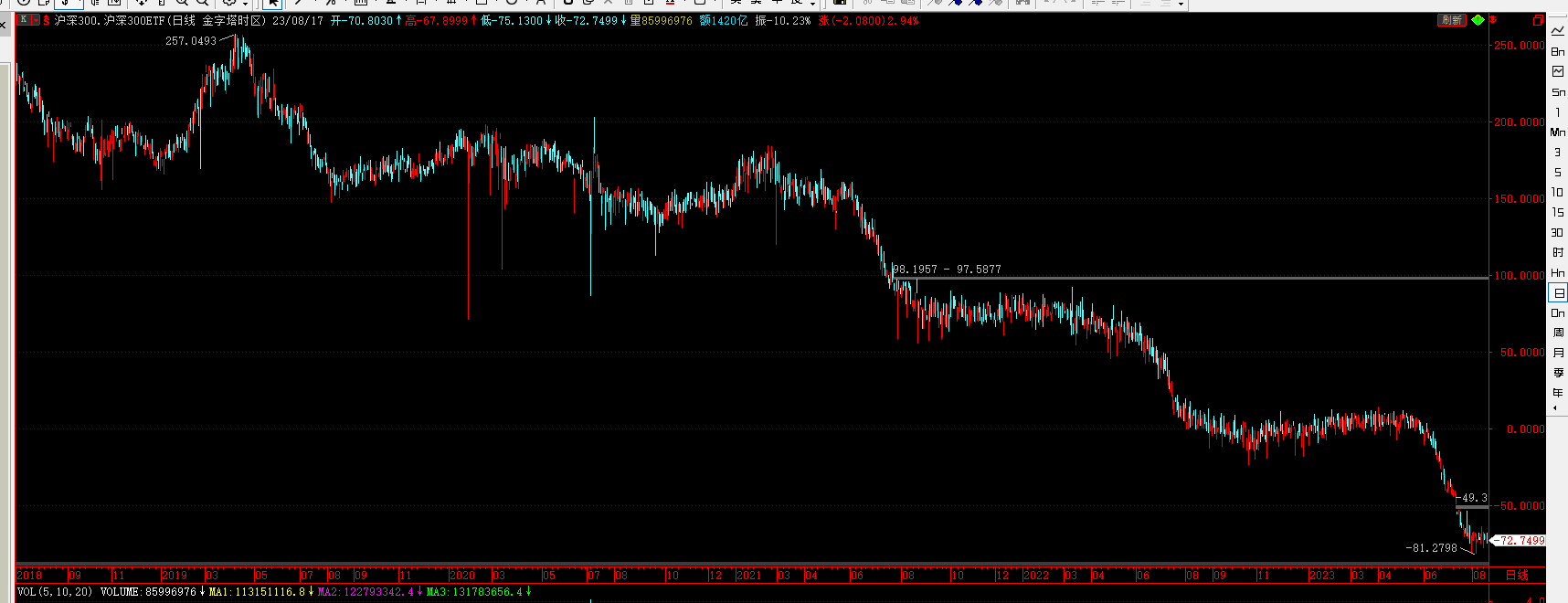Image resolution: width=1568 pixels, height=603 pixels.
Task: Click the 2023 marker on time axis
Action: point(1322,576)
